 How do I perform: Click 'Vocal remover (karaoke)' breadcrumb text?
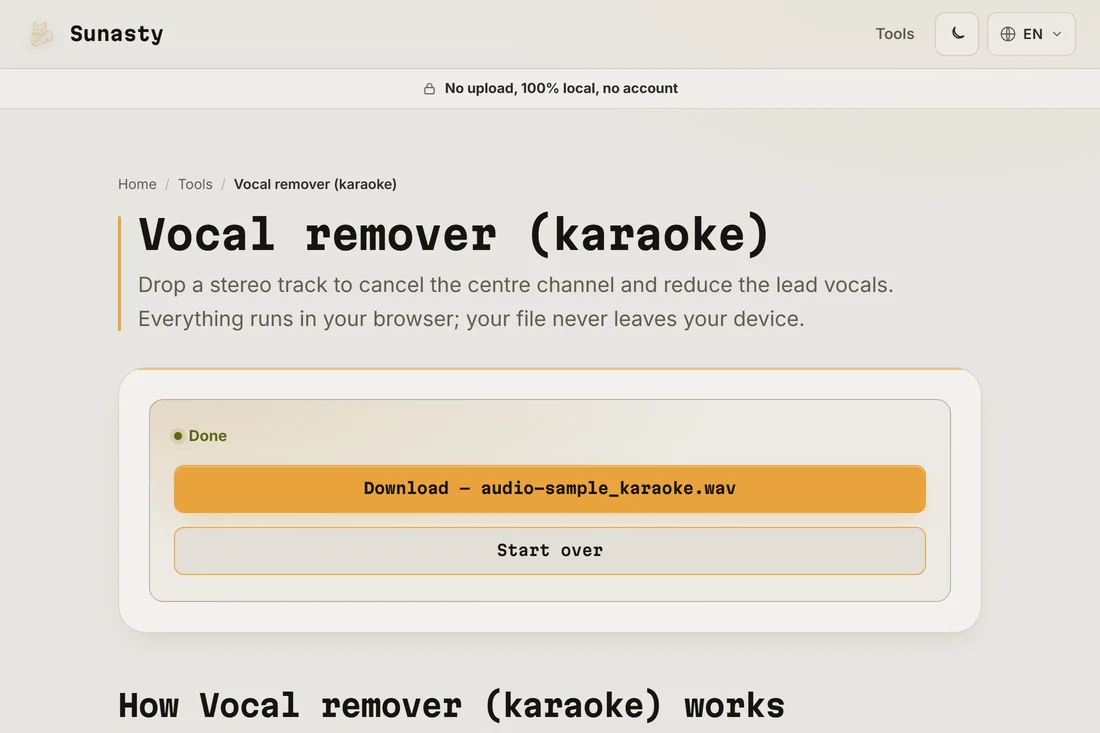315,184
